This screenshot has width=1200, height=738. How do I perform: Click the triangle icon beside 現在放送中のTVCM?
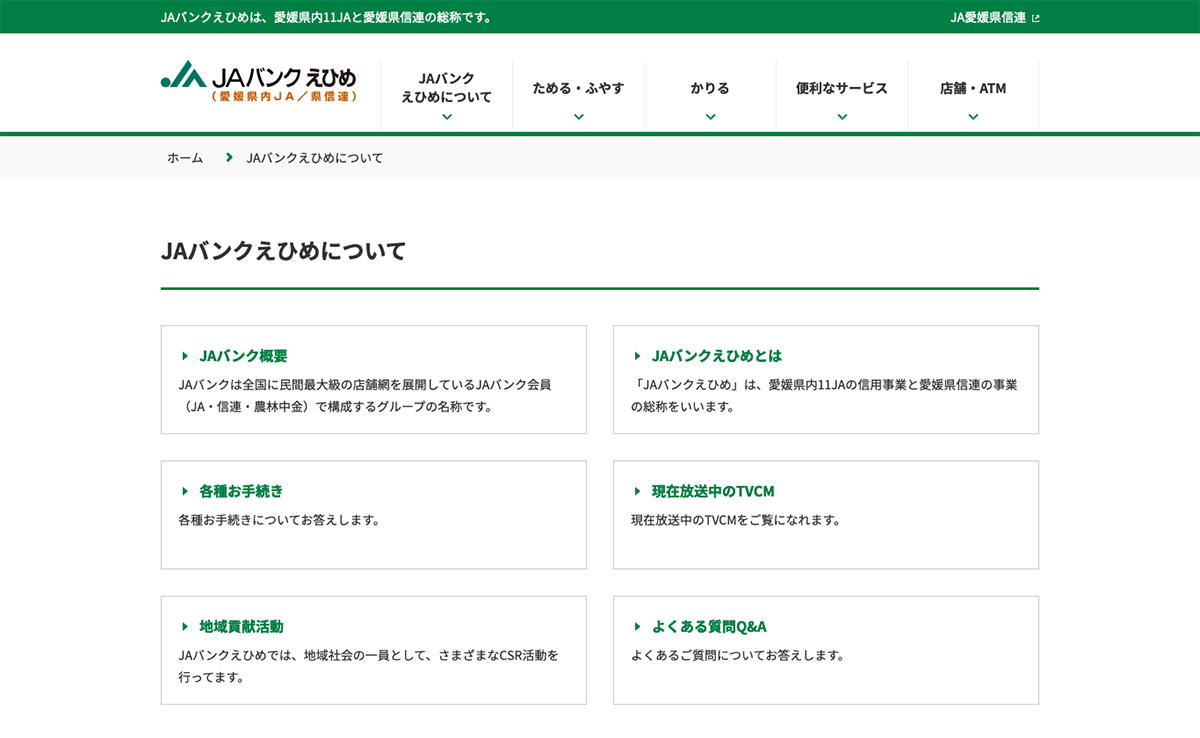click(637, 491)
